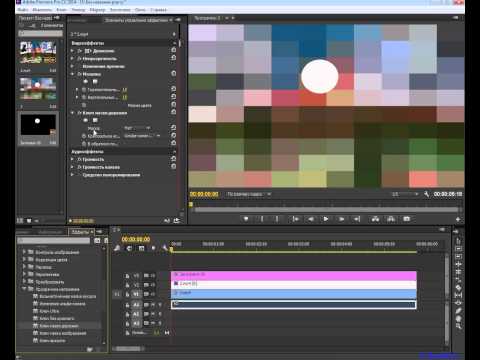
Task: Open playback resolution dropdown in monitor
Action: click(x=405, y=194)
